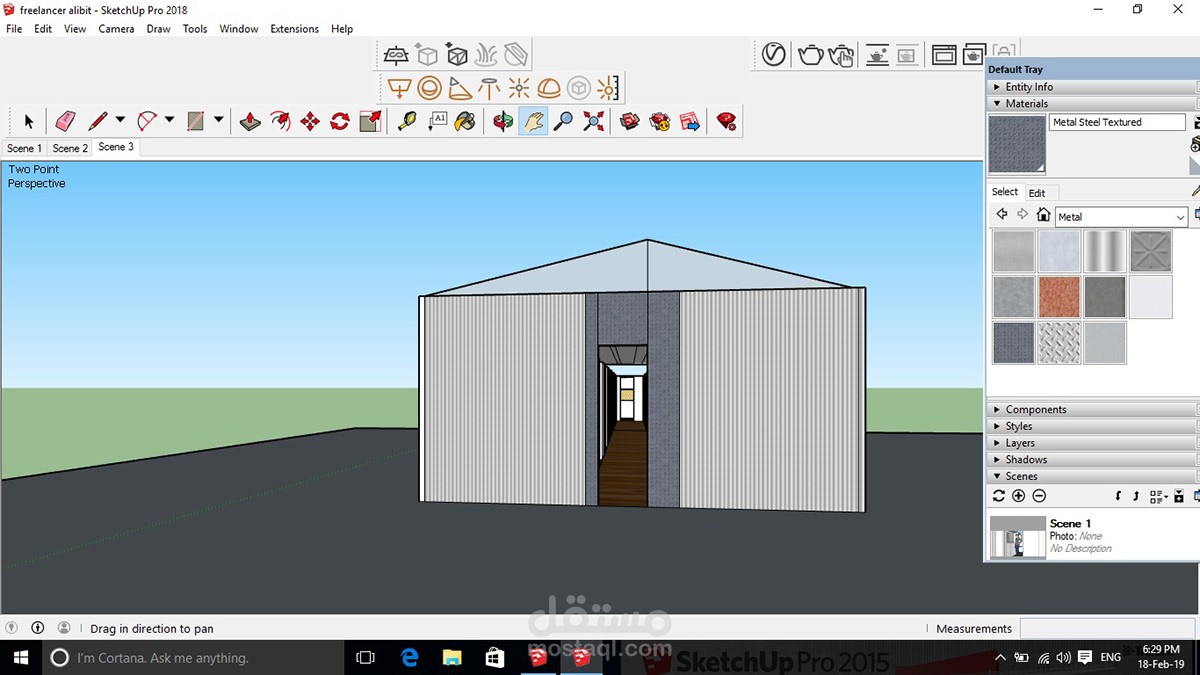
Task: Open the Rectangle tool dropdown arrow
Action: coord(218,120)
